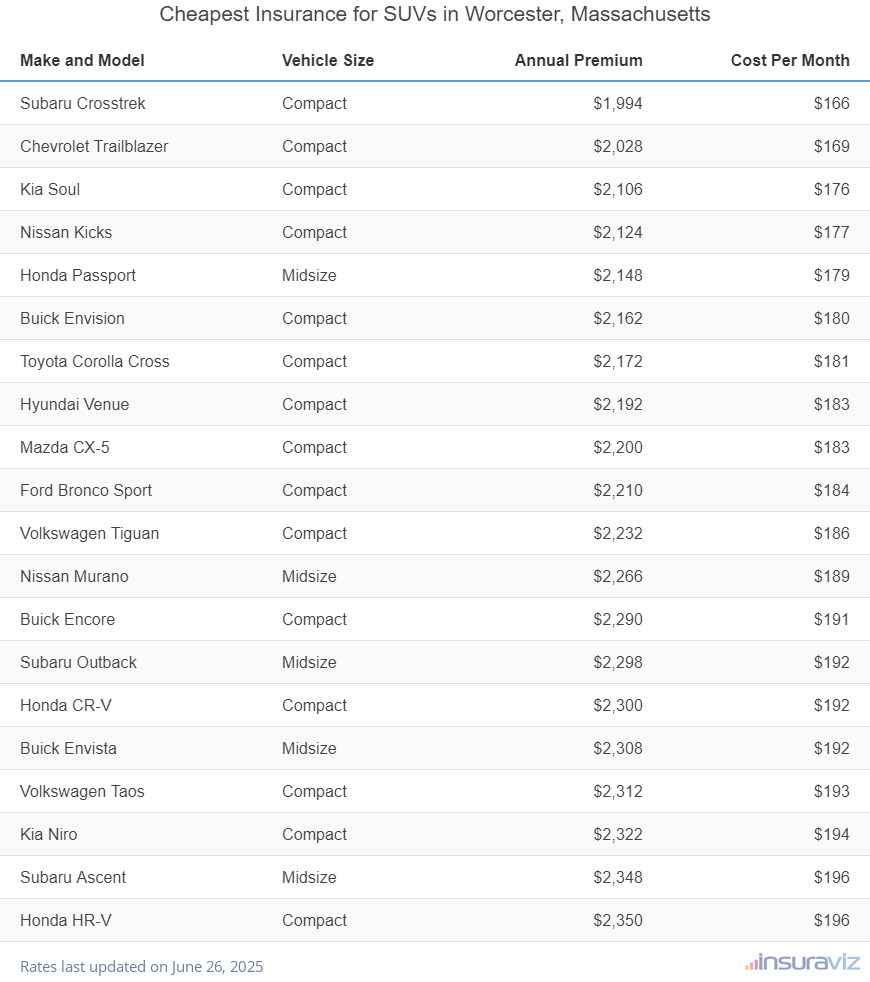
Task: Click the Annual Premium column header
Action: click(x=578, y=60)
